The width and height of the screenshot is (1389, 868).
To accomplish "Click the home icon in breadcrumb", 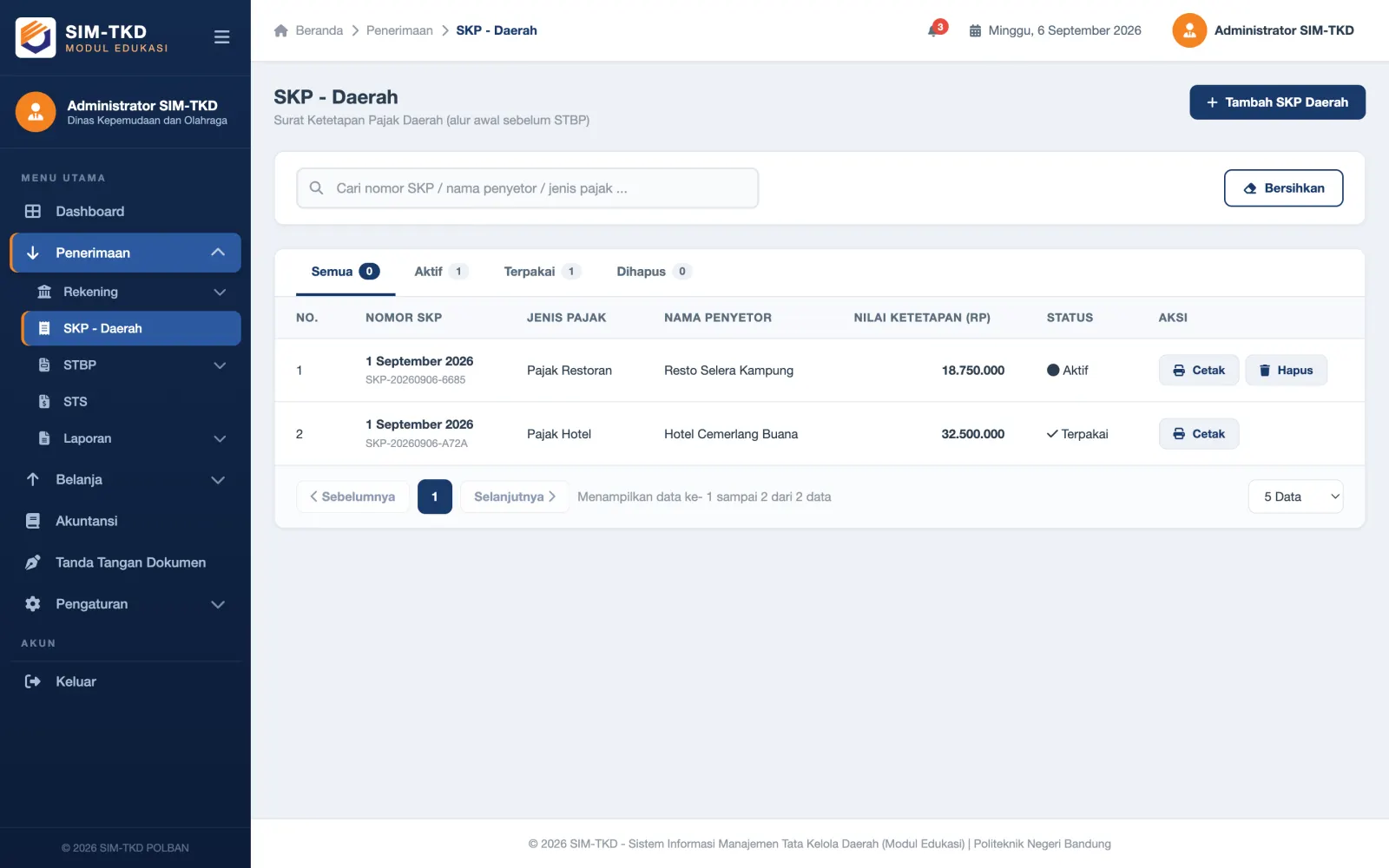I will coord(280,30).
